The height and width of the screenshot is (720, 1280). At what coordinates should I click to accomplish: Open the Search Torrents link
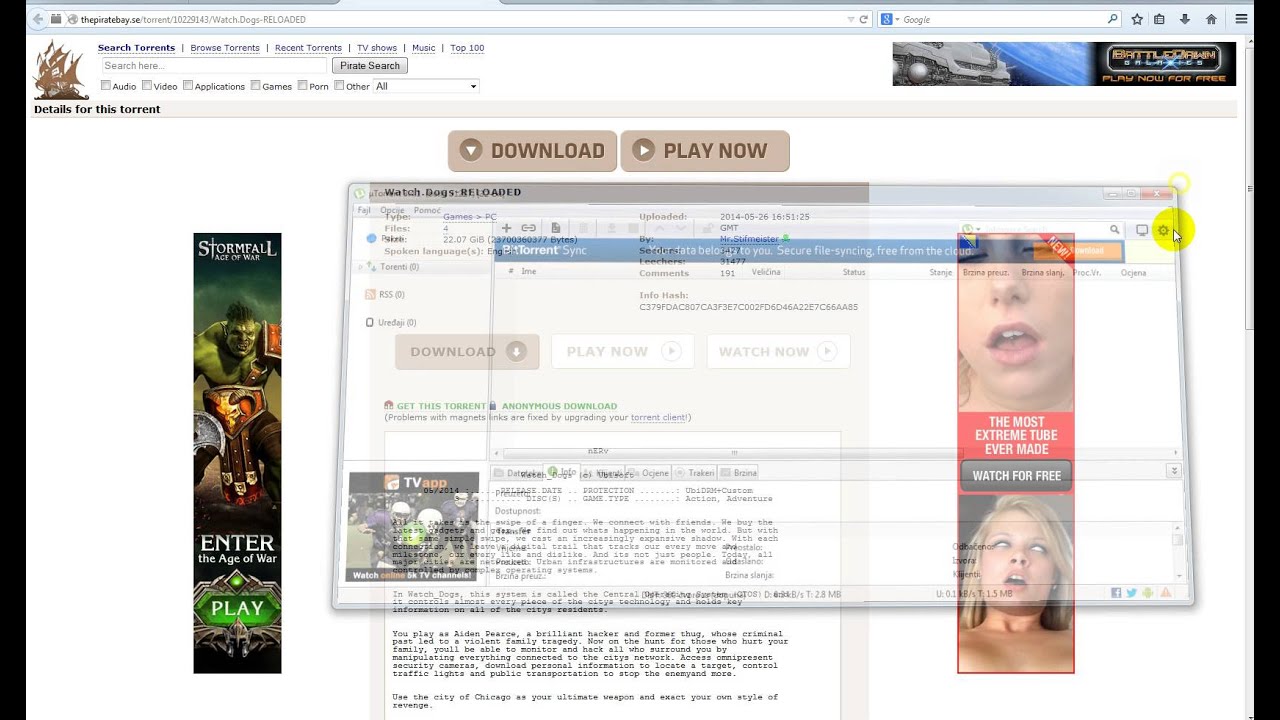[x=136, y=48]
